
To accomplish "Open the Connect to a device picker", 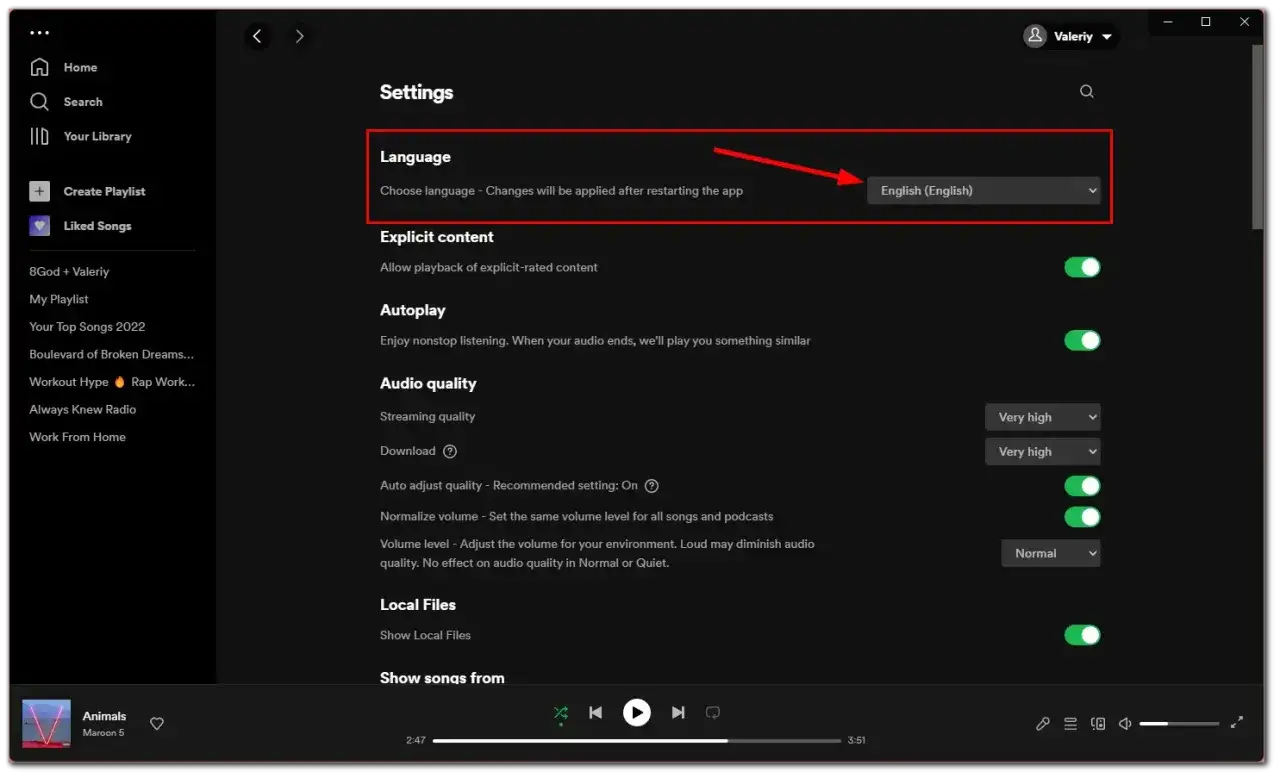I will [x=1098, y=723].
